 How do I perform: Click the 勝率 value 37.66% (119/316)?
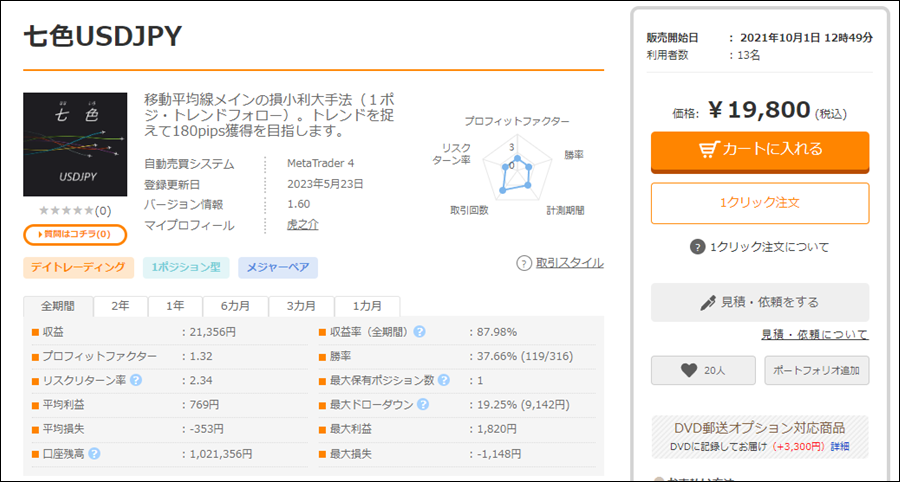tap(525, 356)
